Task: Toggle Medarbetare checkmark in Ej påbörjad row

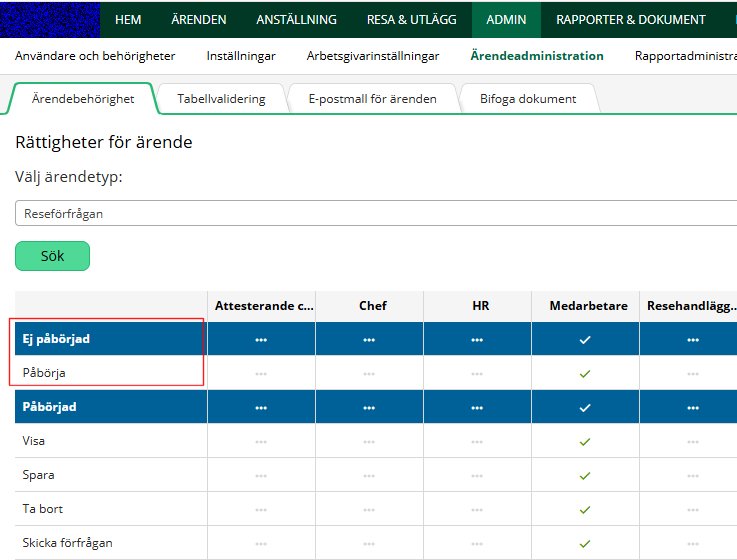Action: pos(585,340)
